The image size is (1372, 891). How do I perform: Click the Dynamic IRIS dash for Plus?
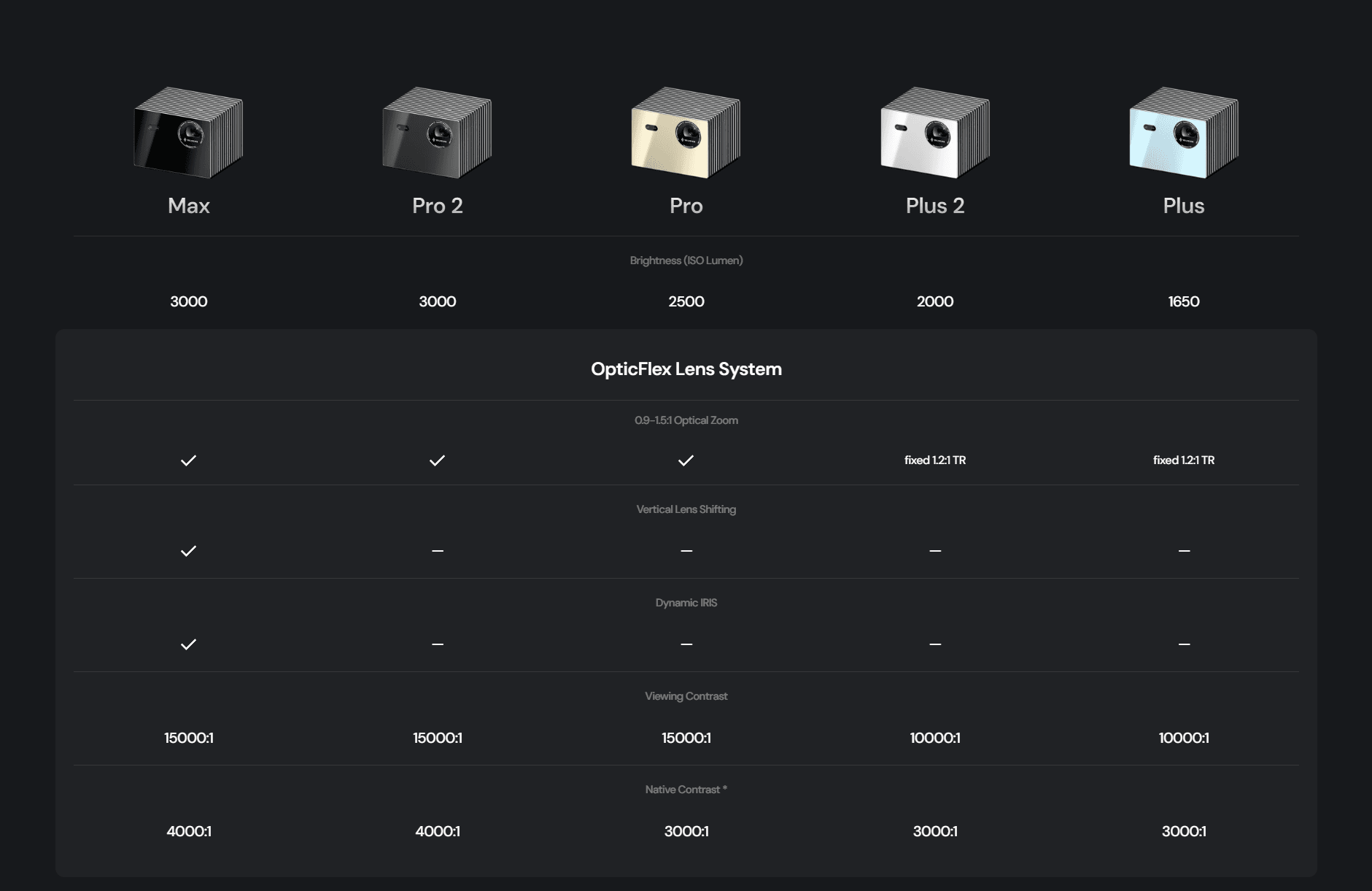click(1184, 644)
